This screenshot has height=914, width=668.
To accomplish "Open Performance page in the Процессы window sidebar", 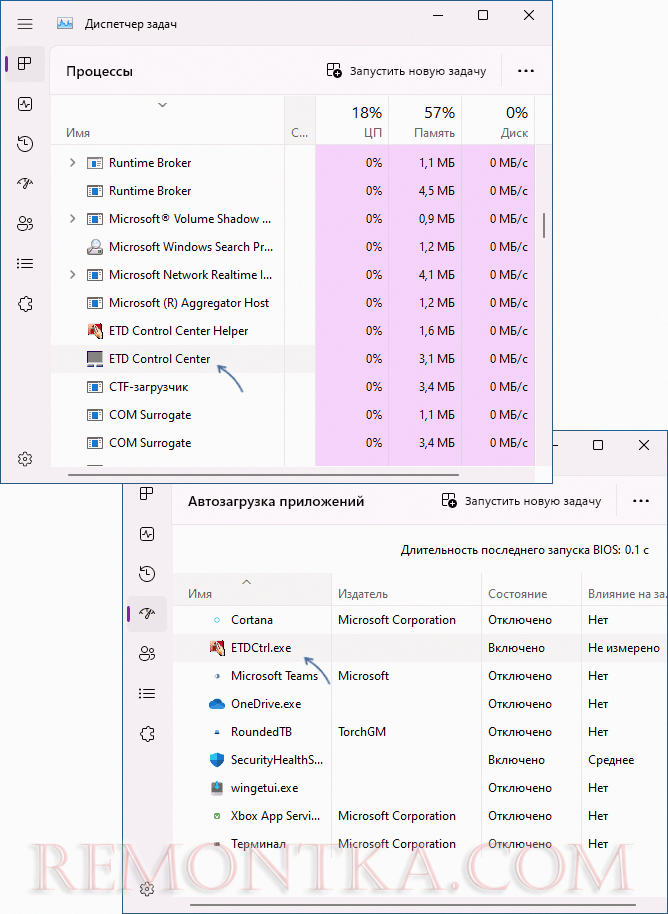I will coord(25,104).
